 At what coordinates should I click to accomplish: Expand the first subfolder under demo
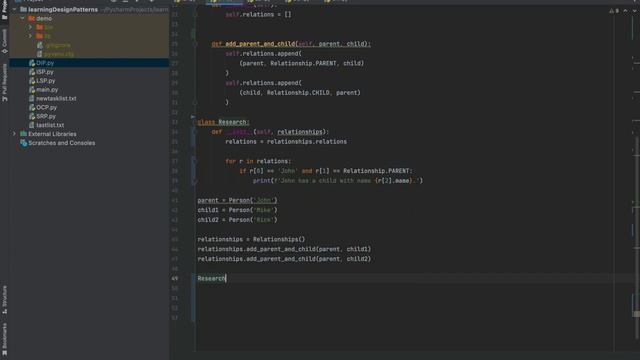(30, 27)
